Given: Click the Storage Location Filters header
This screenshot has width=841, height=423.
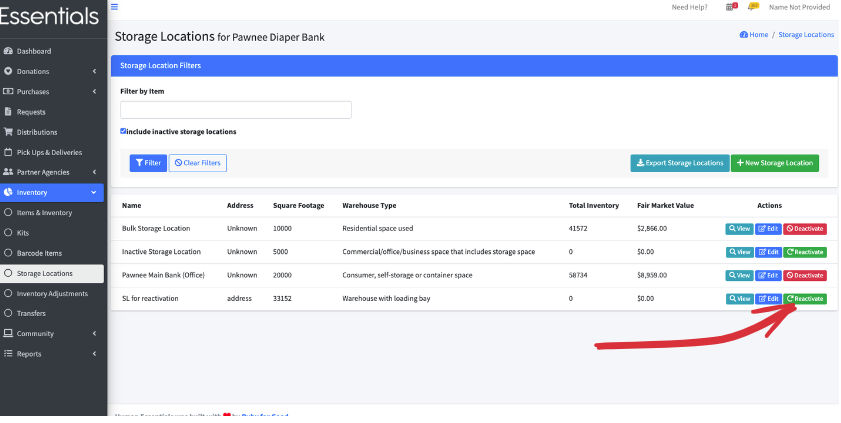Looking at the screenshot, I should 474,65.
